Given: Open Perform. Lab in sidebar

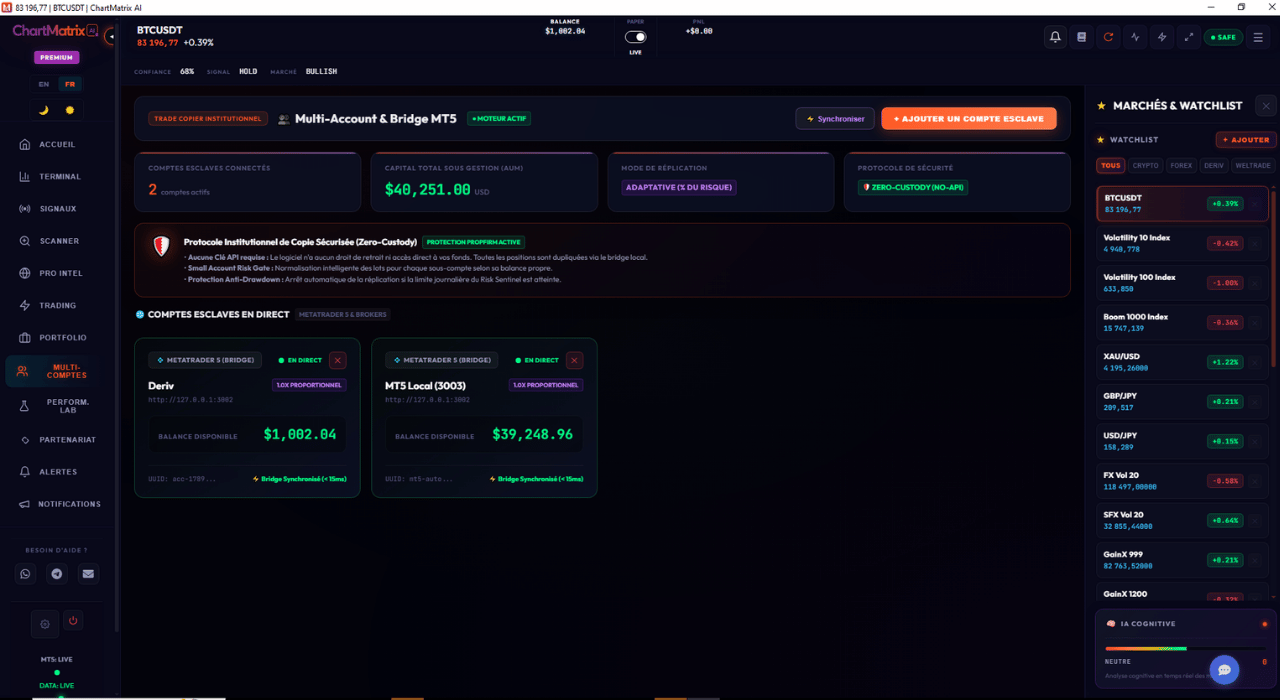Looking at the screenshot, I should click(57, 406).
